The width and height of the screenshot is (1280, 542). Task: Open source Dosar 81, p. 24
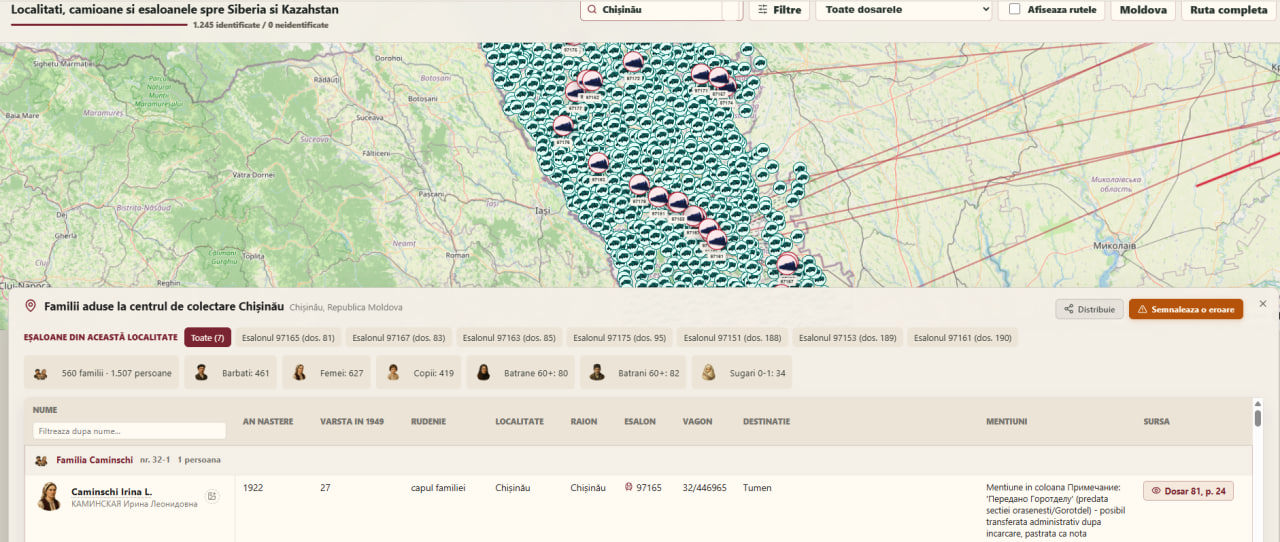[1188, 491]
